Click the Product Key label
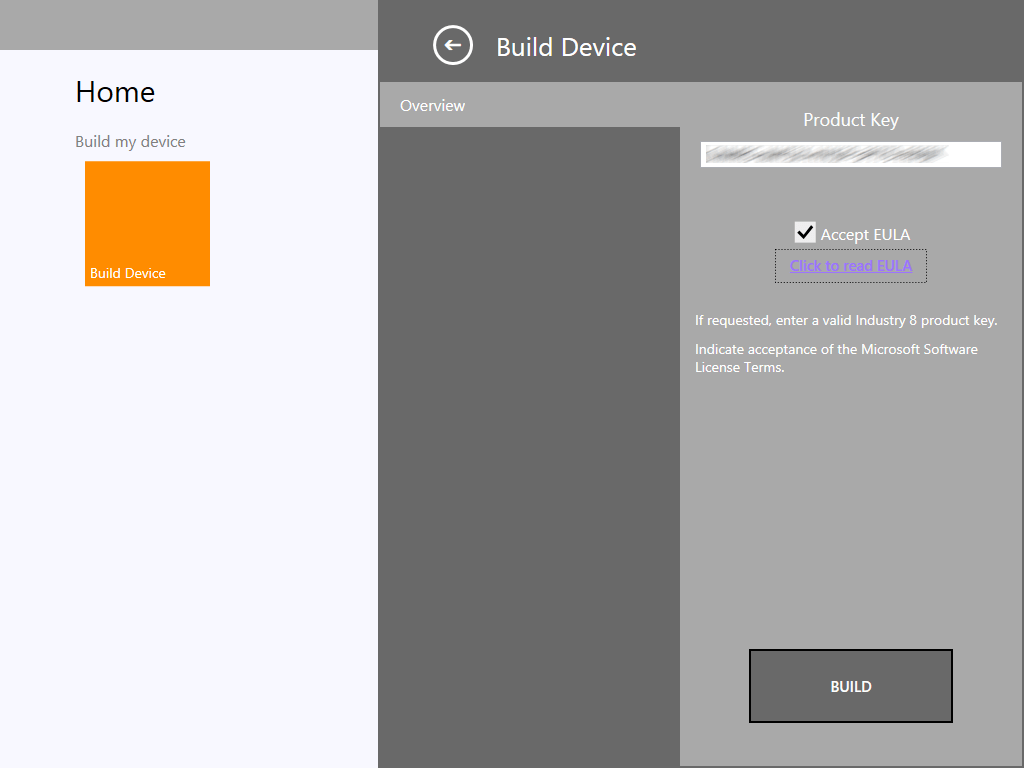This screenshot has width=1024, height=768. [x=850, y=120]
